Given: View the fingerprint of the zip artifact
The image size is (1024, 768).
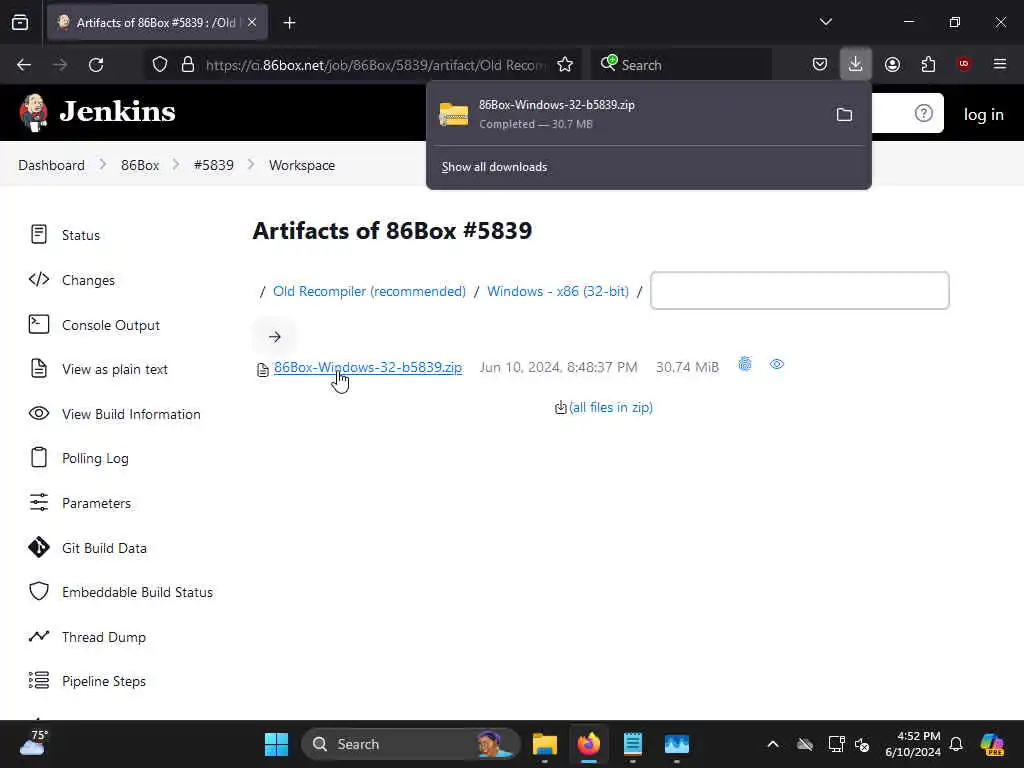Looking at the screenshot, I should 744,364.
